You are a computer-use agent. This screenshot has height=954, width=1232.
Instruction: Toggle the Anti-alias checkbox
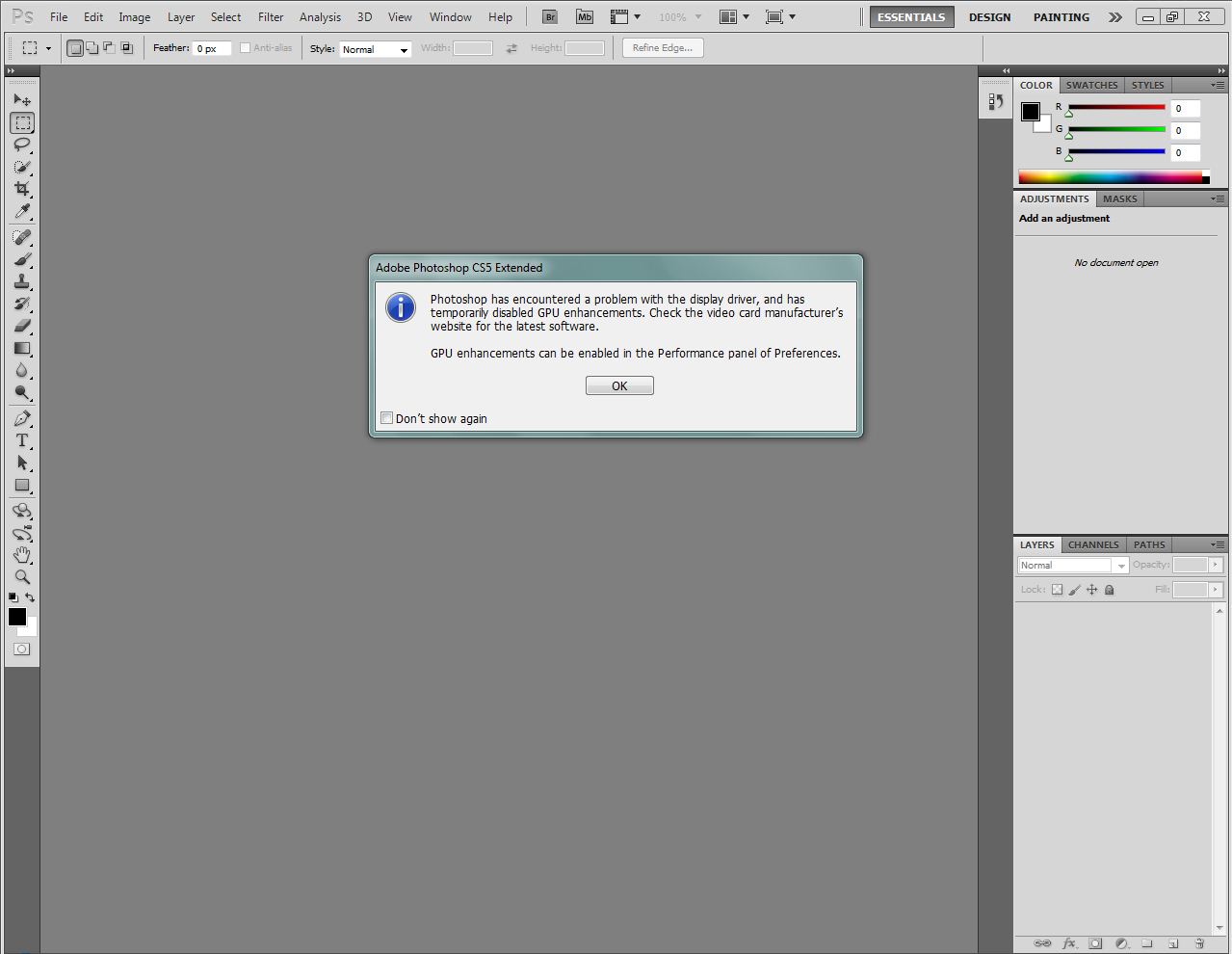[x=245, y=48]
